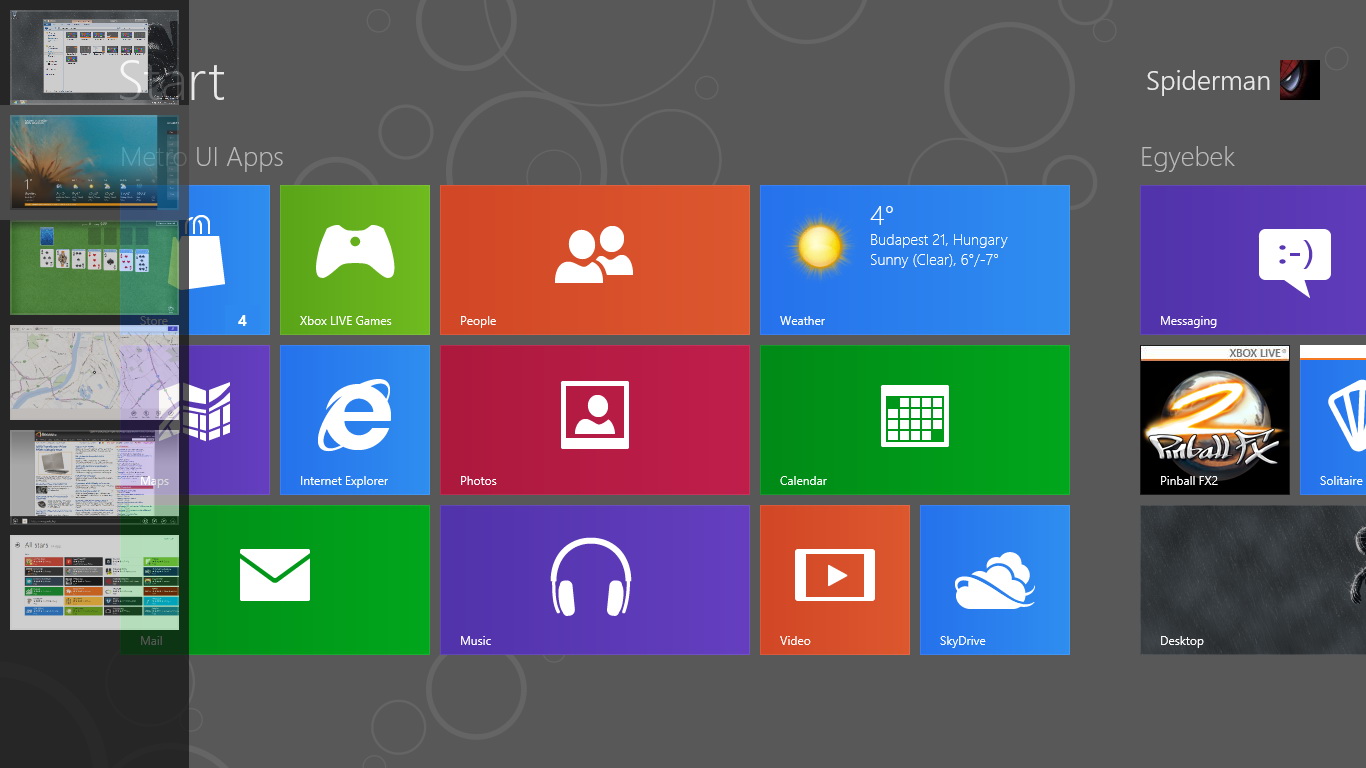This screenshot has height=768, width=1366.
Task: Launch the People app tile
Action: [595, 260]
